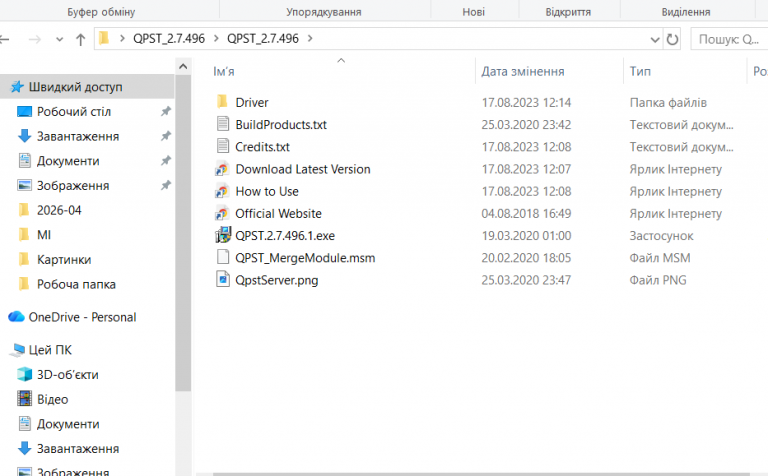Select the Driver folder icon
This screenshot has height=476, width=768.
(222, 102)
